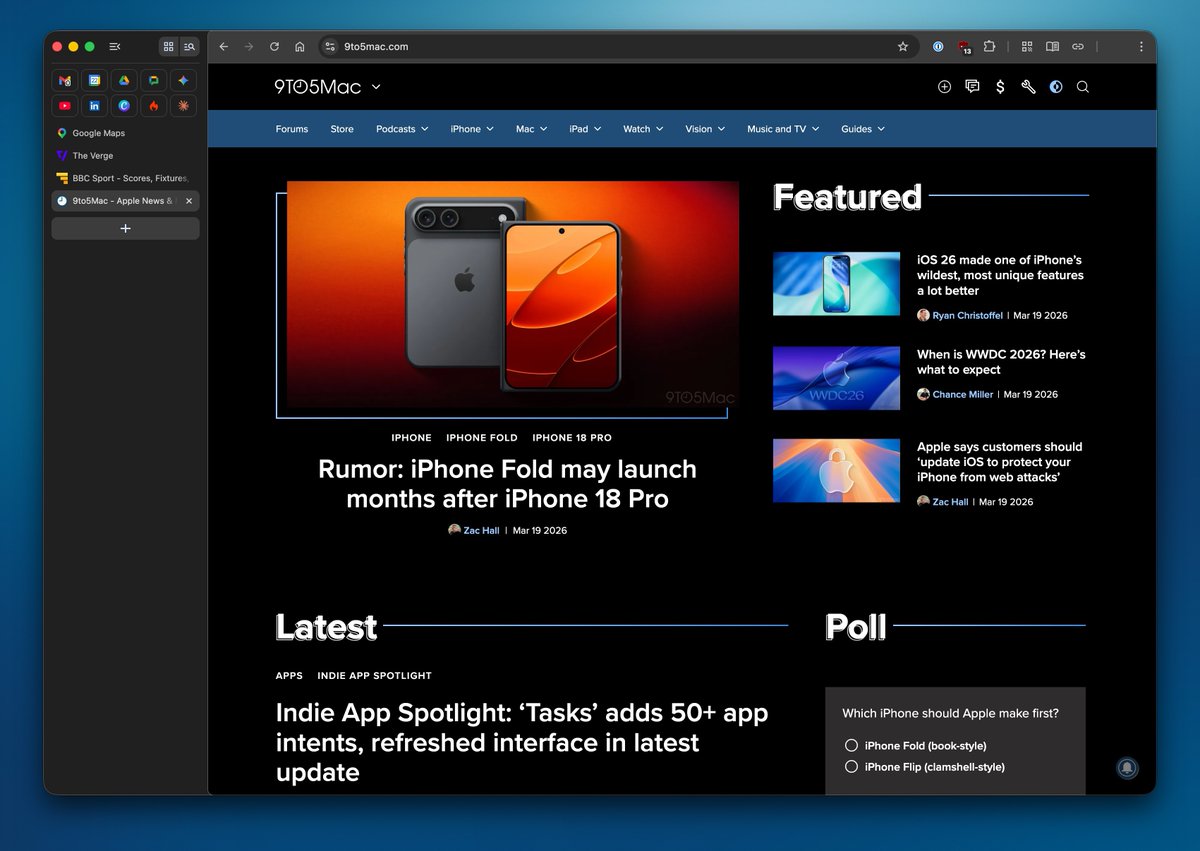Open the pinned Canva tab
This screenshot has height=851, width=1200.
(124, 105)
